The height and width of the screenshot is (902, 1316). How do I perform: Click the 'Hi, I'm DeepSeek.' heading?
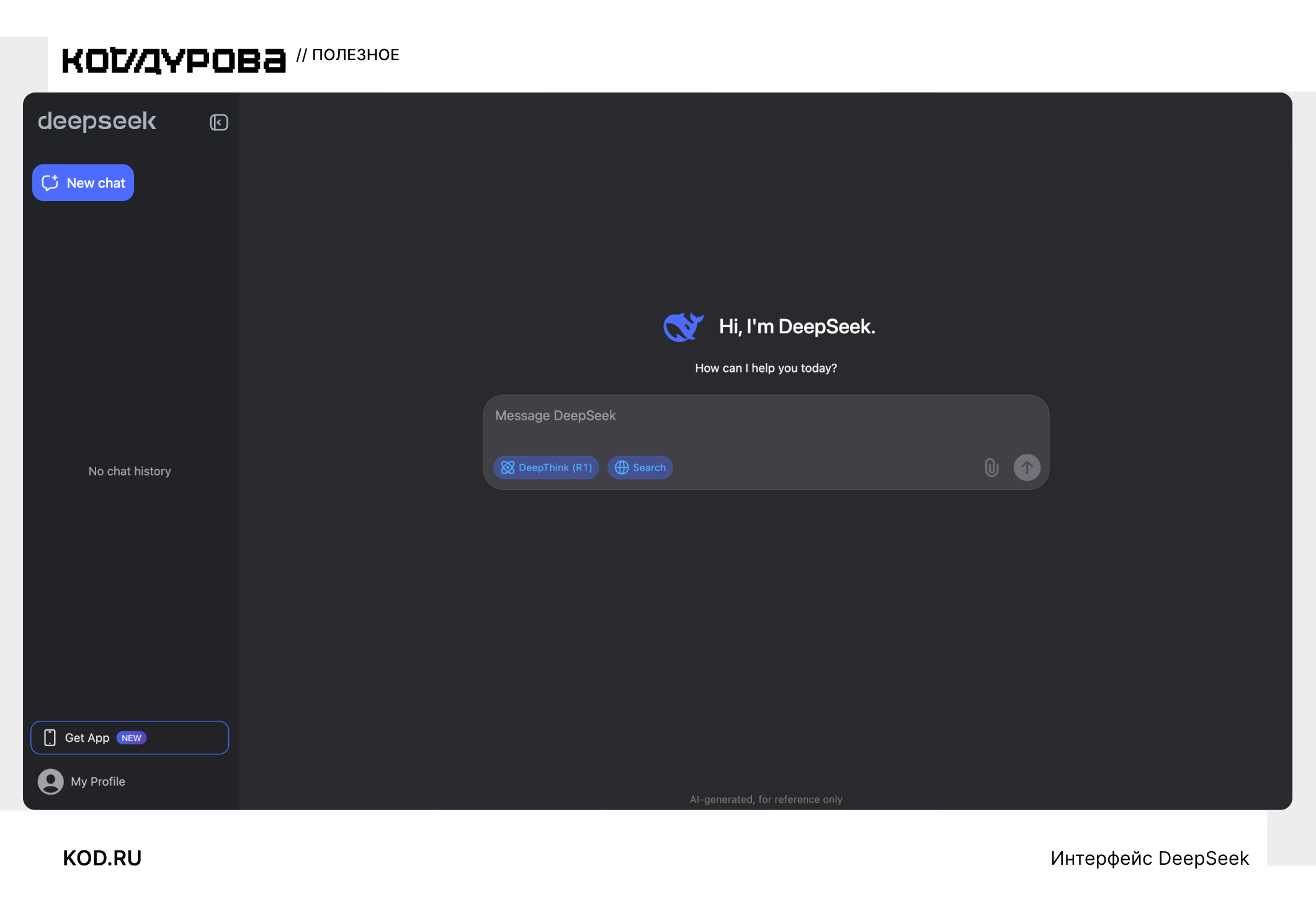coord(797,327)
